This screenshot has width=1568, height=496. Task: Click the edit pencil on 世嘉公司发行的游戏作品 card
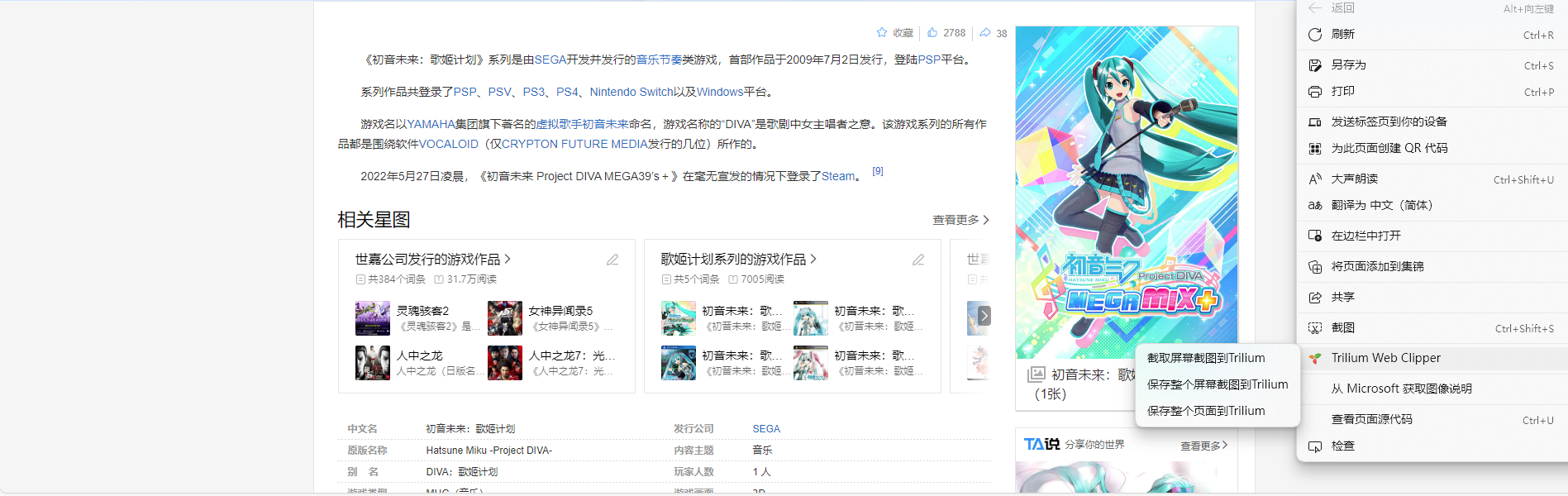click(x=612, y=260)
